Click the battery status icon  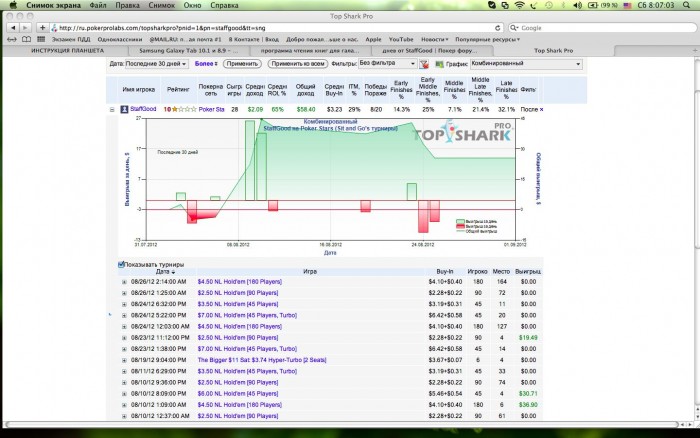pos(593,5)
